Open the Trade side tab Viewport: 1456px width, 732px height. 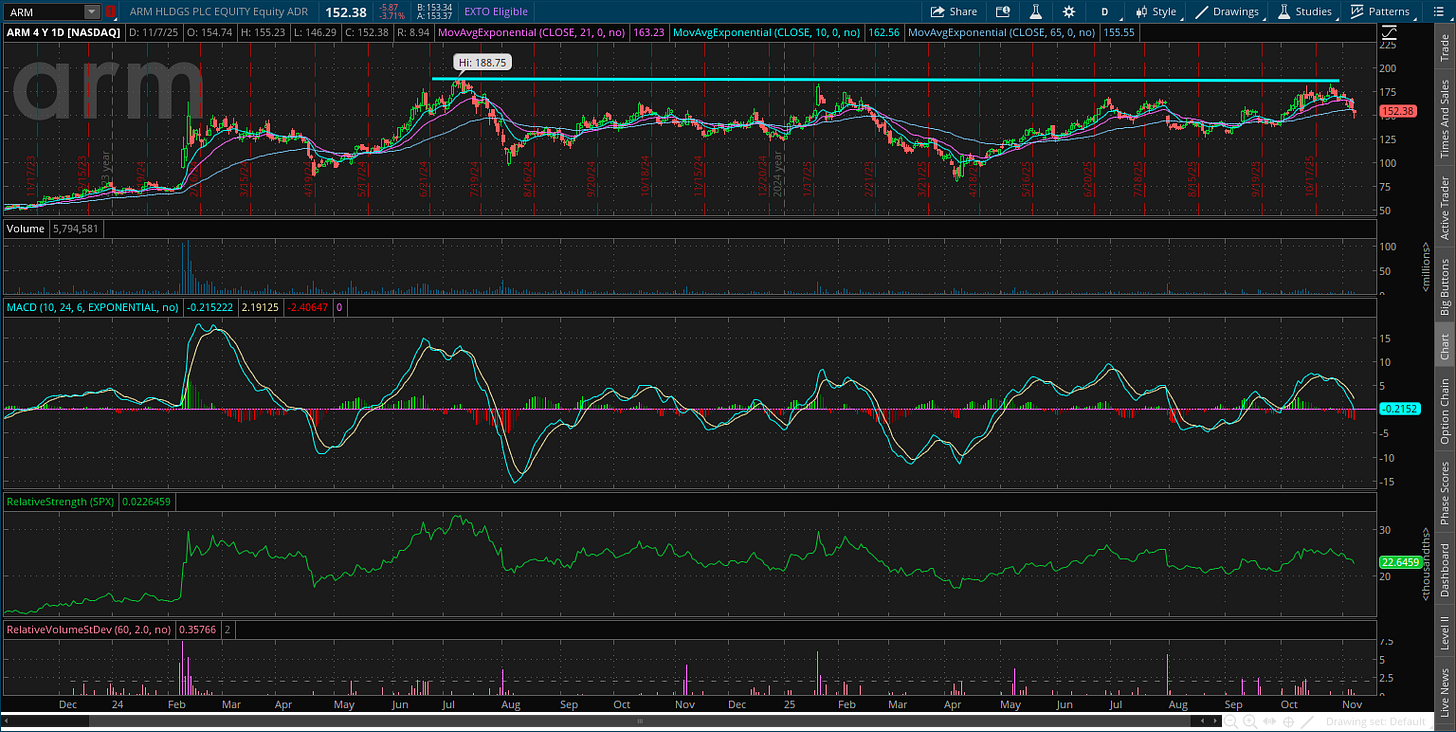[1445, 47]
